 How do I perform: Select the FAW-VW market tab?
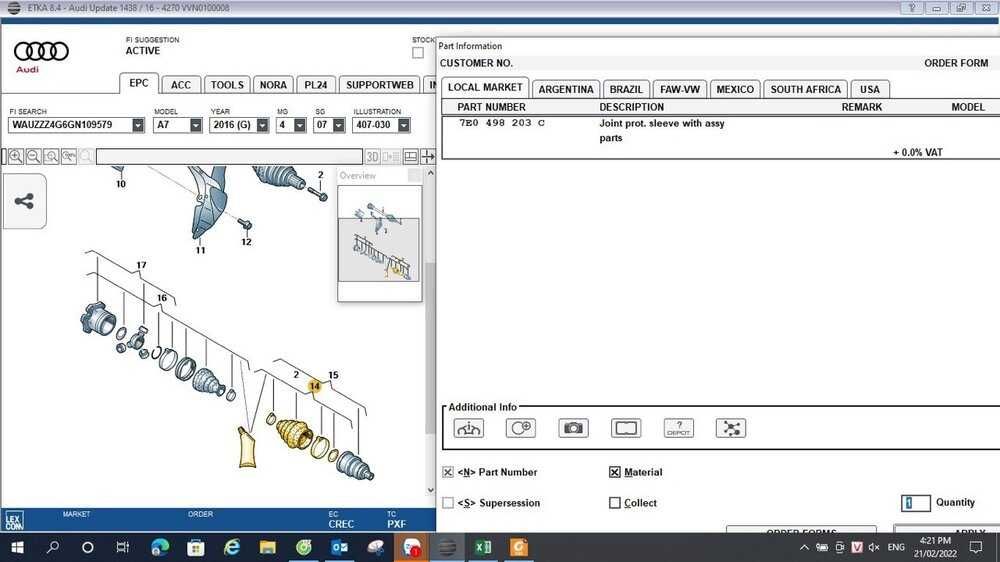pos(680,89)
